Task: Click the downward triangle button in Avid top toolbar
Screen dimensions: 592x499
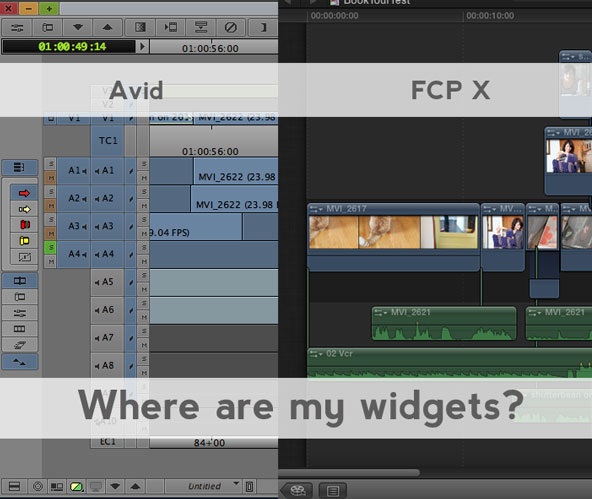Action: click(x=78, y=28)
